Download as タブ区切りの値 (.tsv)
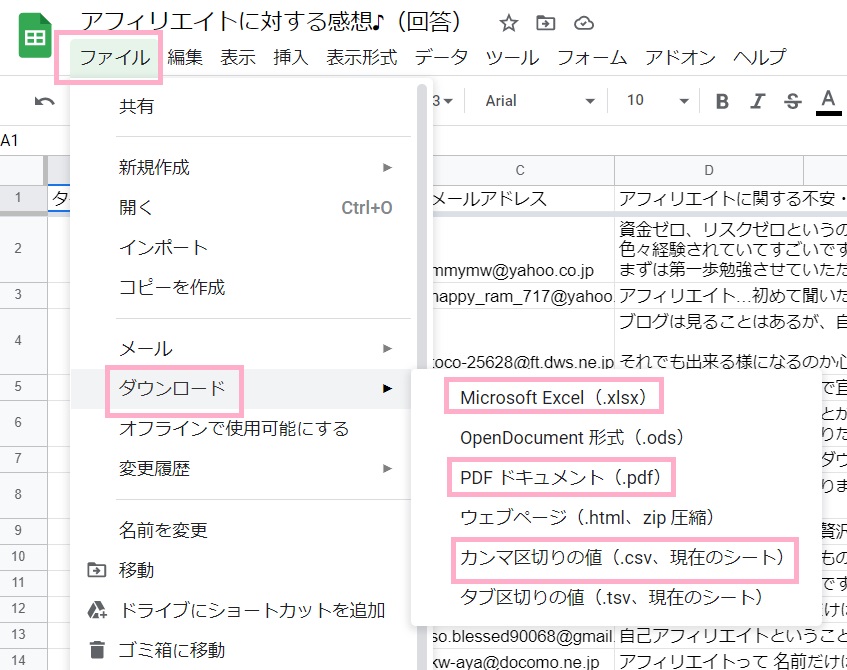Viewport: 847px width, 670px height. 616,598
